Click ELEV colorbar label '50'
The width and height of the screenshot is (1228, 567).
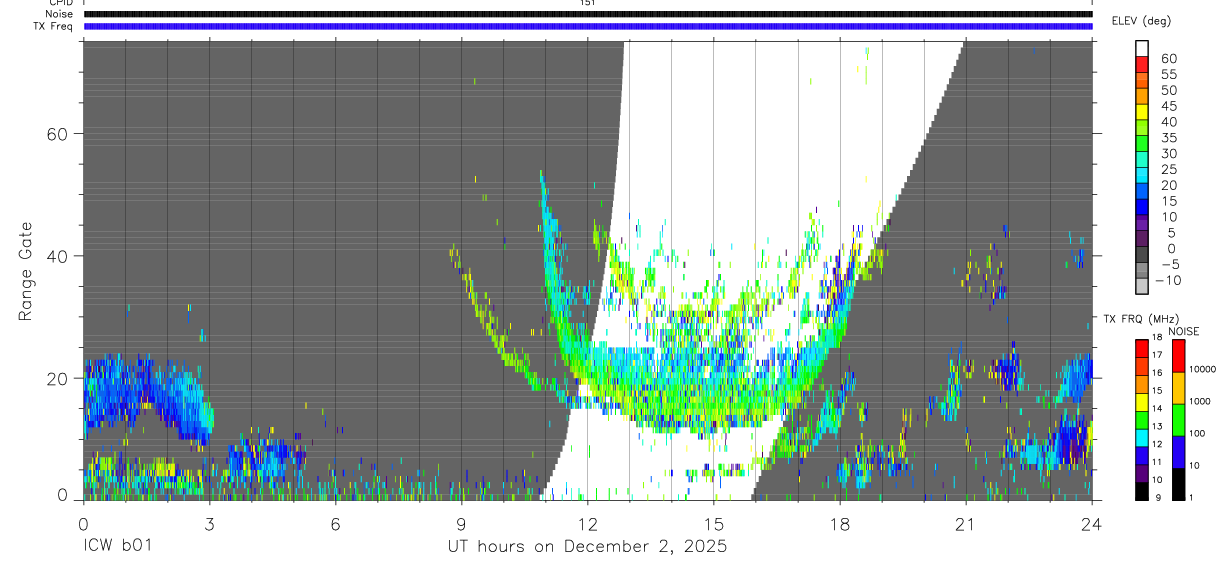(1168, 91)
